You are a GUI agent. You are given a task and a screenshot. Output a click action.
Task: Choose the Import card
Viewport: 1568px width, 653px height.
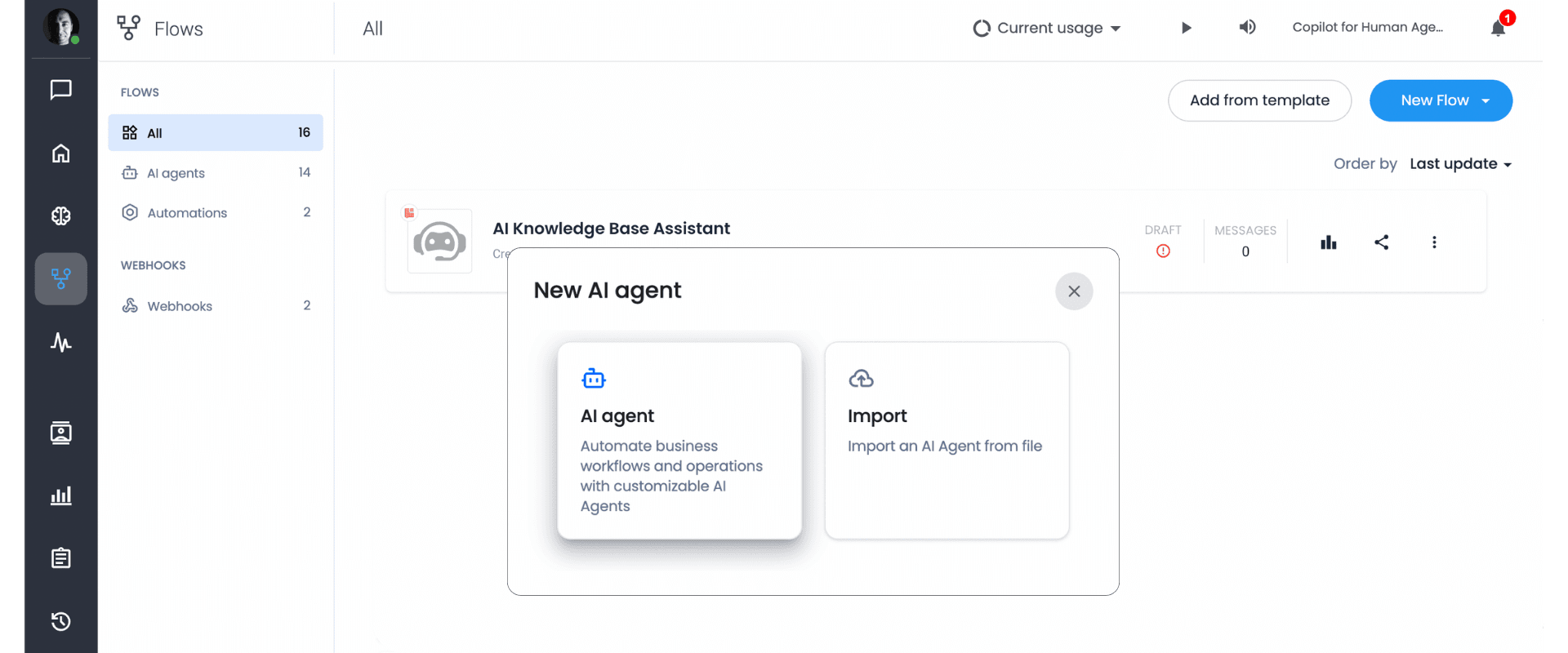tap(947, 441)
